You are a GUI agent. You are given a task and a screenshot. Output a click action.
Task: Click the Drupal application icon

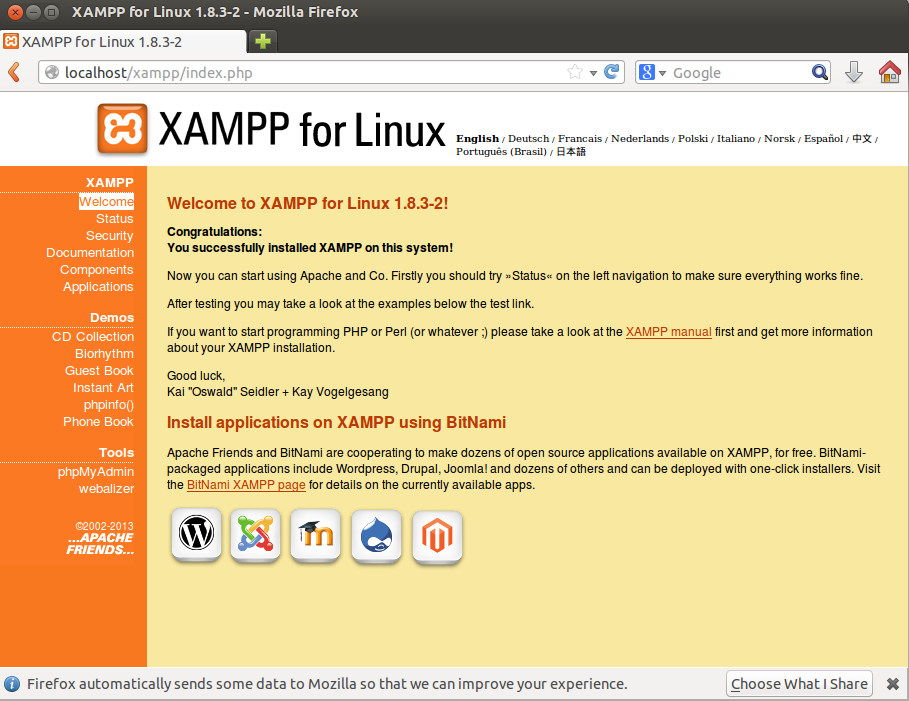tap(376, 536)
